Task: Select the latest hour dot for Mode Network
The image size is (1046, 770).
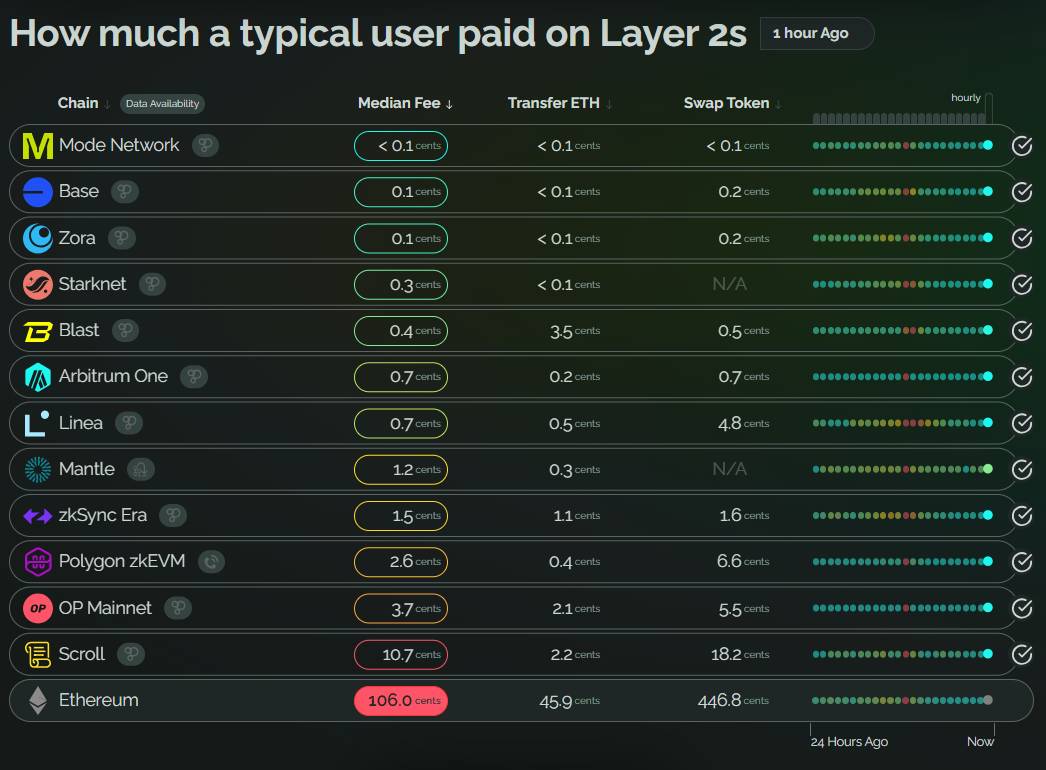Action: [988, 145]
